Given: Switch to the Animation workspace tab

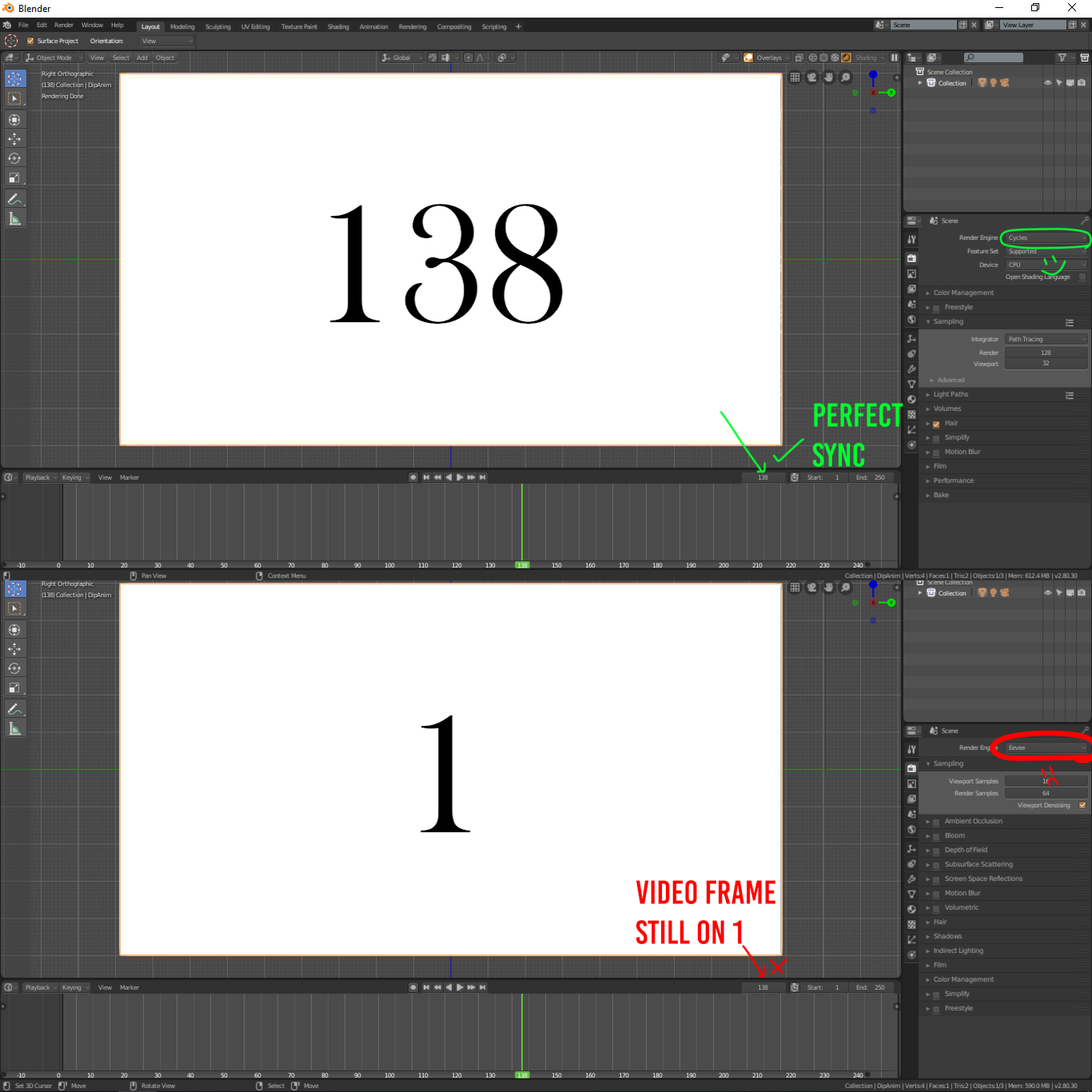Looking at the screenshot, I should pyautogui.click(x=373, y=26).
